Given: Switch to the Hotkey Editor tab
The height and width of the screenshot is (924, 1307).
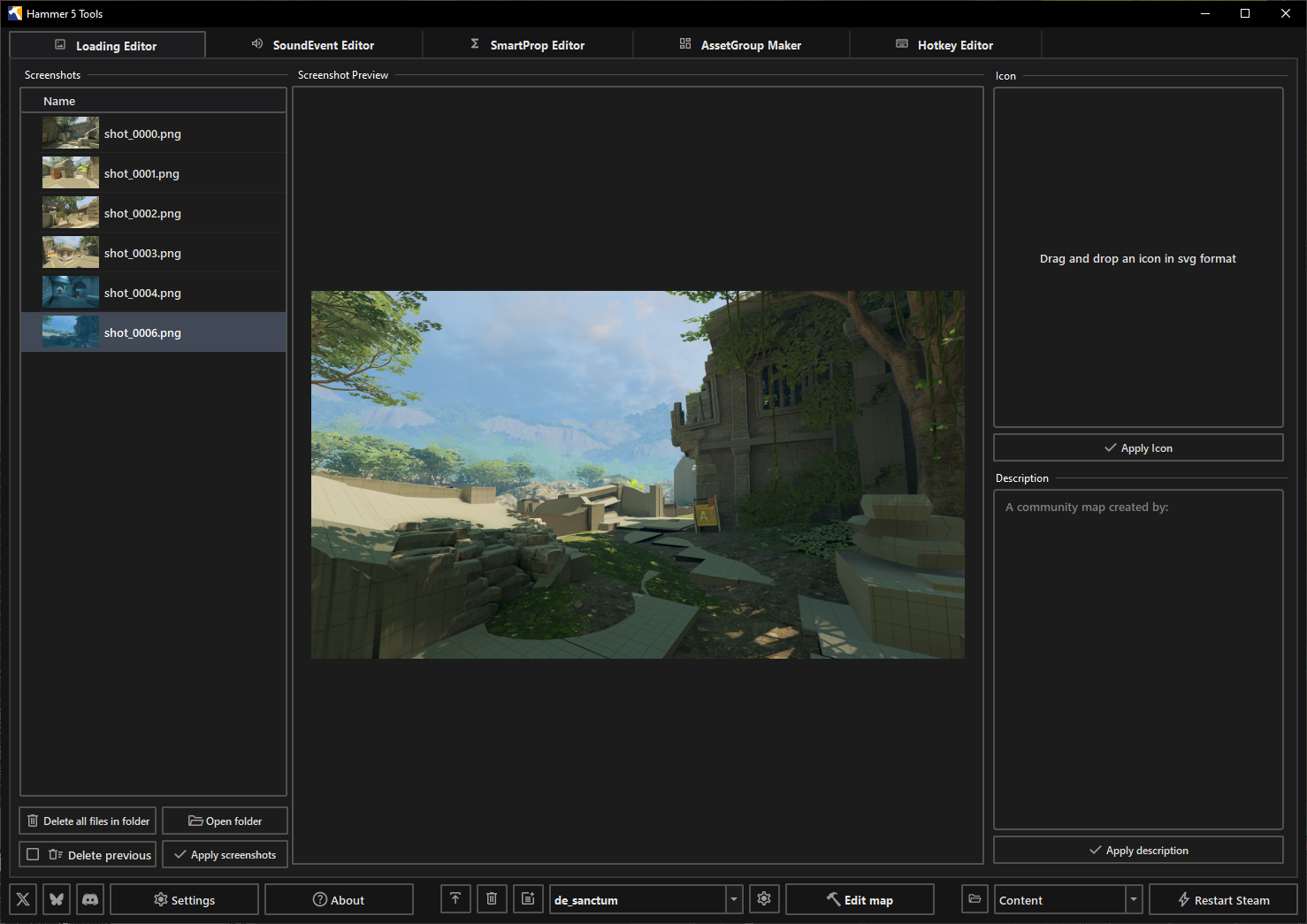Looking at the screenshot, I should tap(944, 44).
